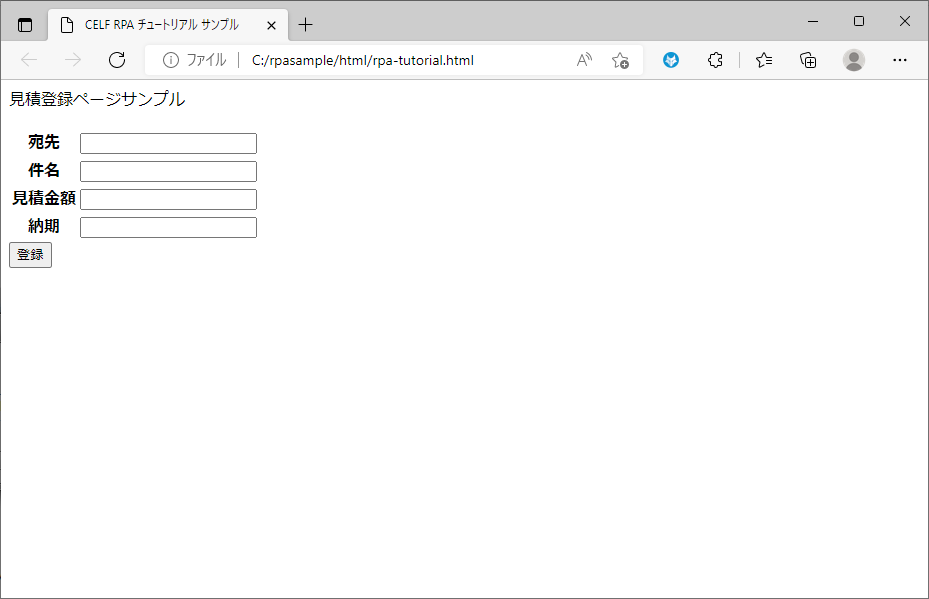
Task: Open the tab actions menu icon
Action: 25,25
